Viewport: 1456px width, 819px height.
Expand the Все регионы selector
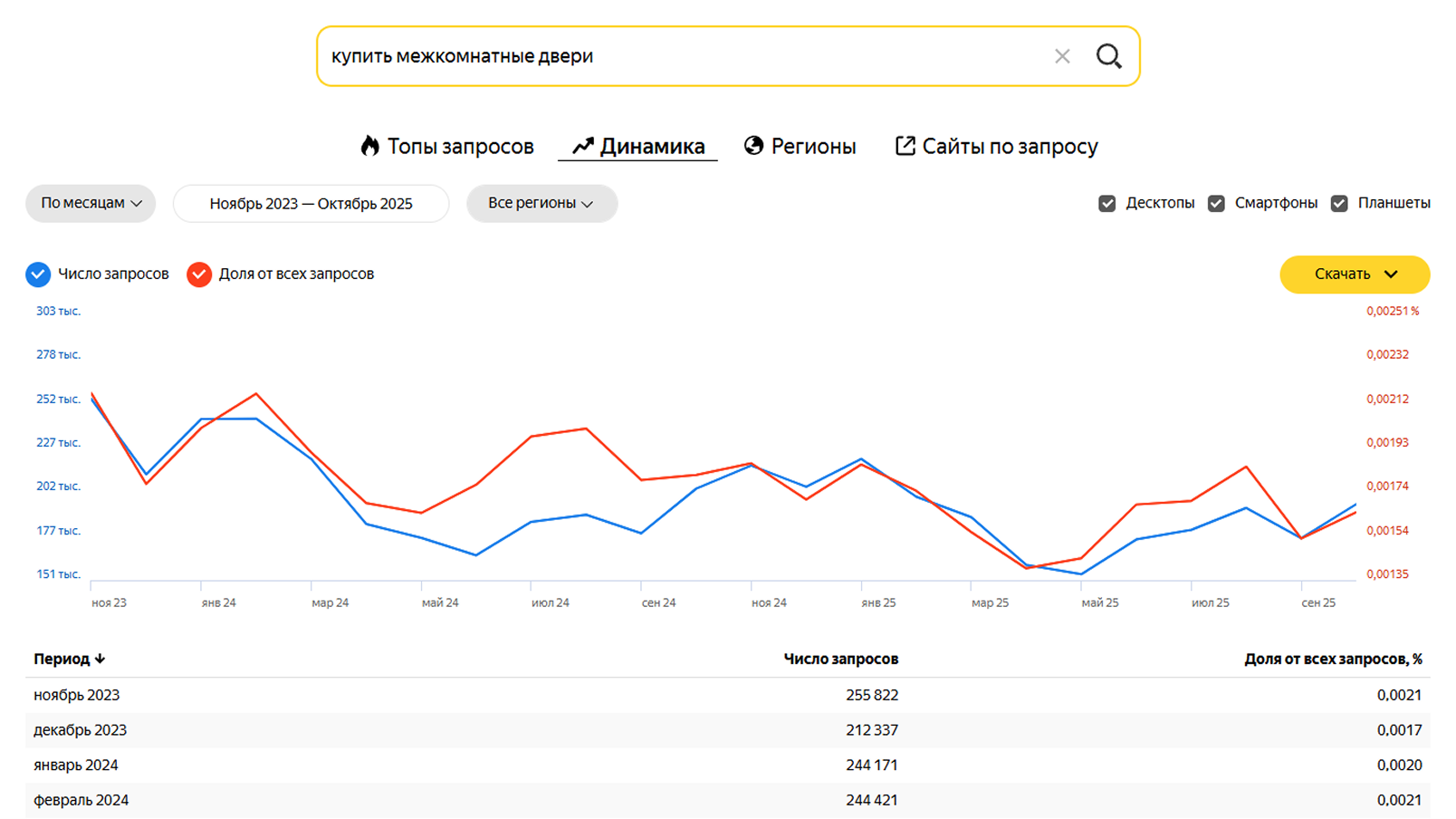(x=541, y=203)
